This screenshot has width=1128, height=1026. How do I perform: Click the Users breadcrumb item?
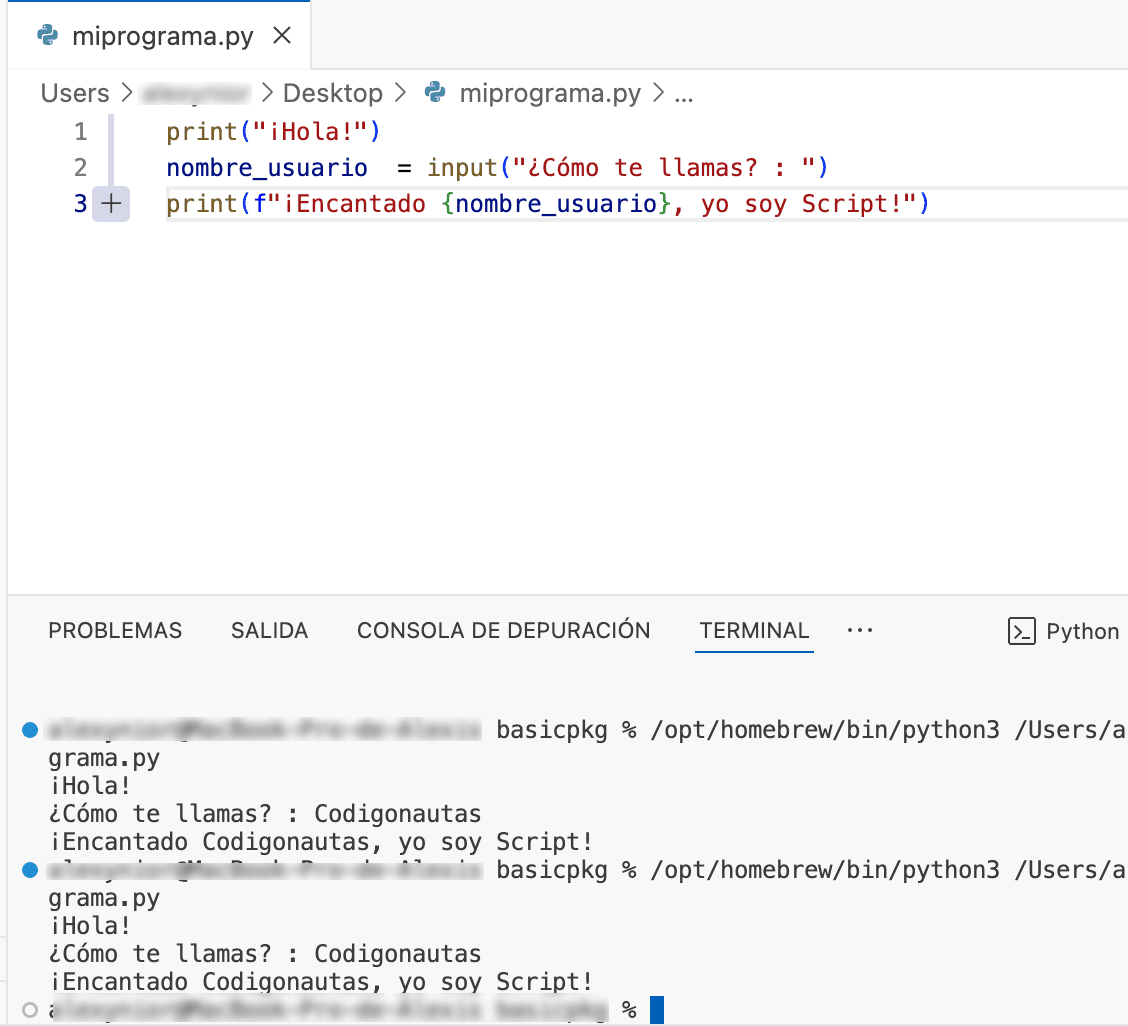point(74,92)
